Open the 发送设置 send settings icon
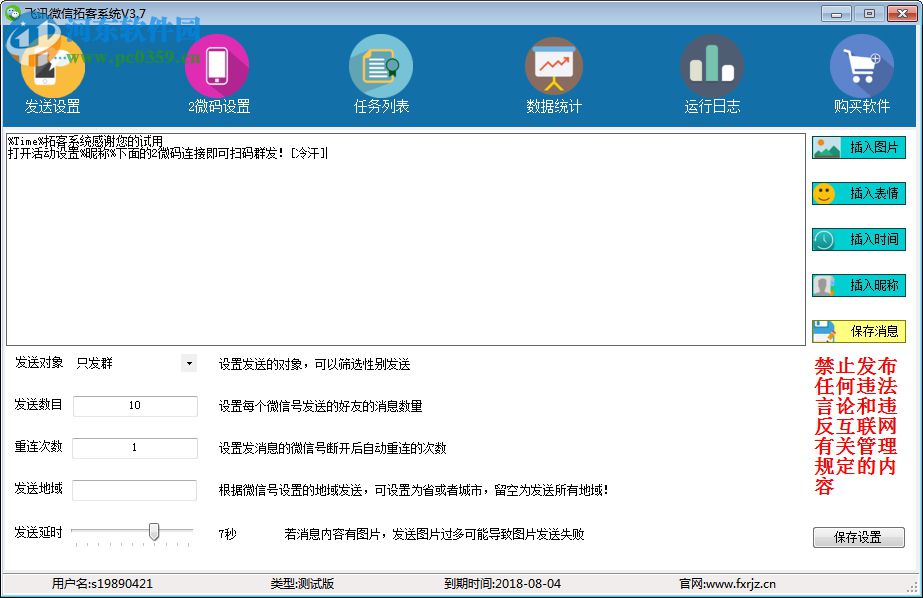 (x=52, y=66)
